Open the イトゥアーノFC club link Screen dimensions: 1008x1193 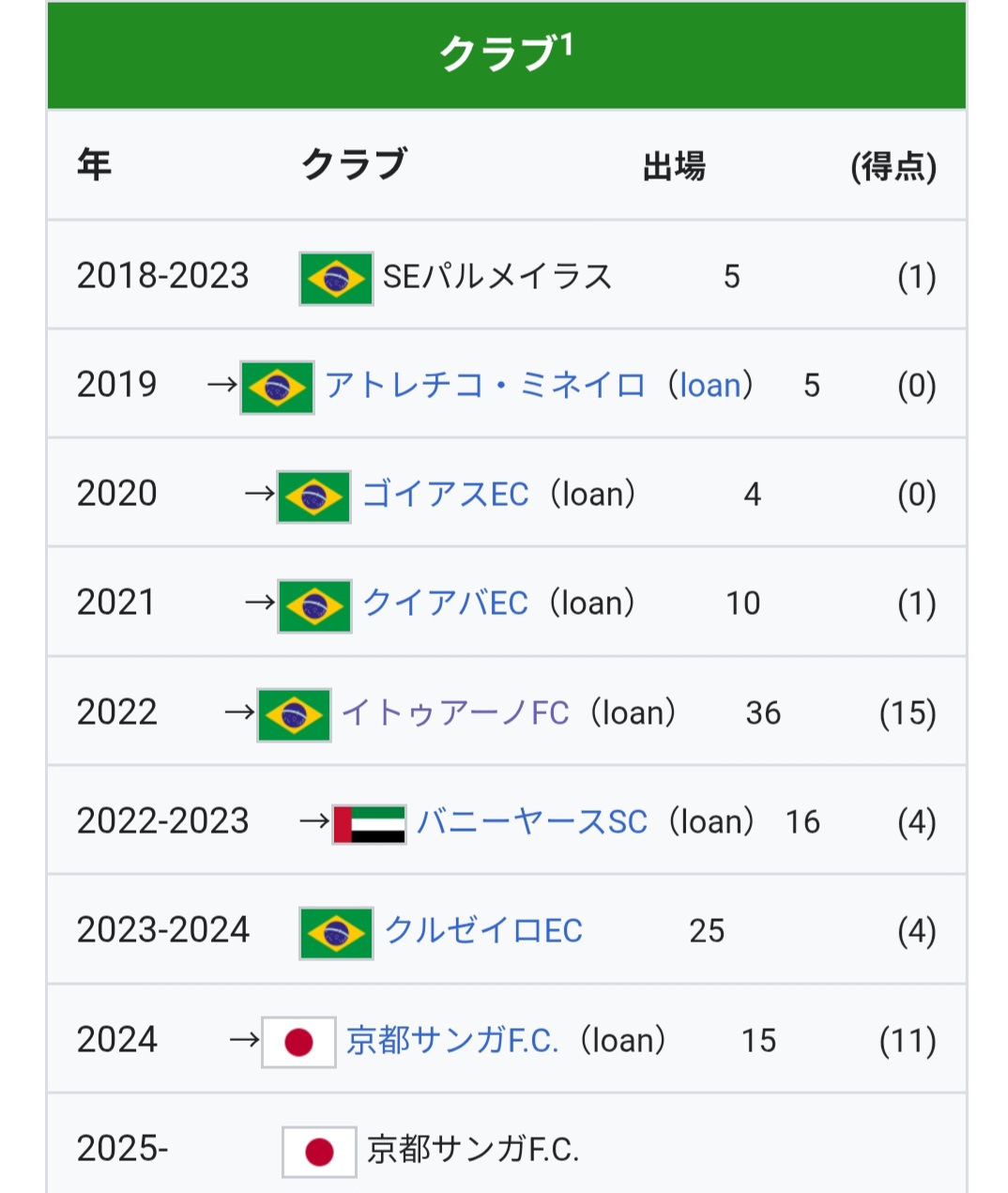455,713
